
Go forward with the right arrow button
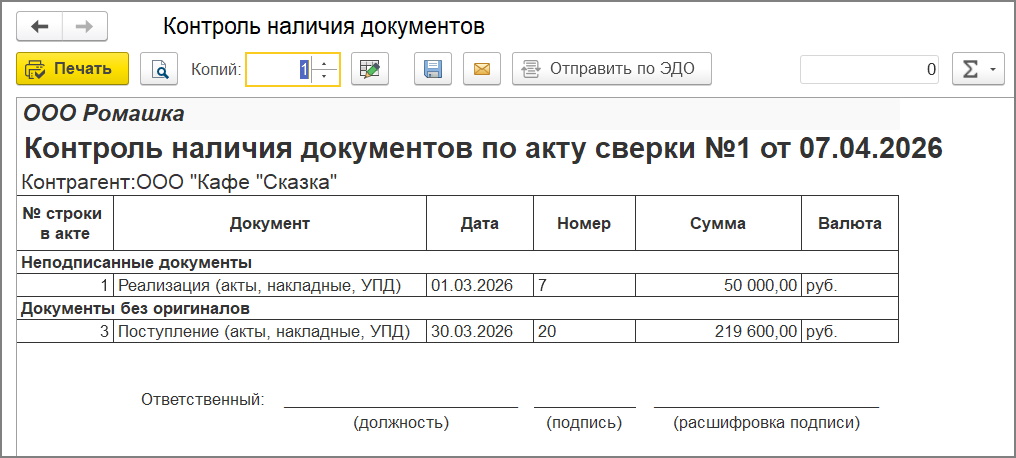tap(85, 27)
